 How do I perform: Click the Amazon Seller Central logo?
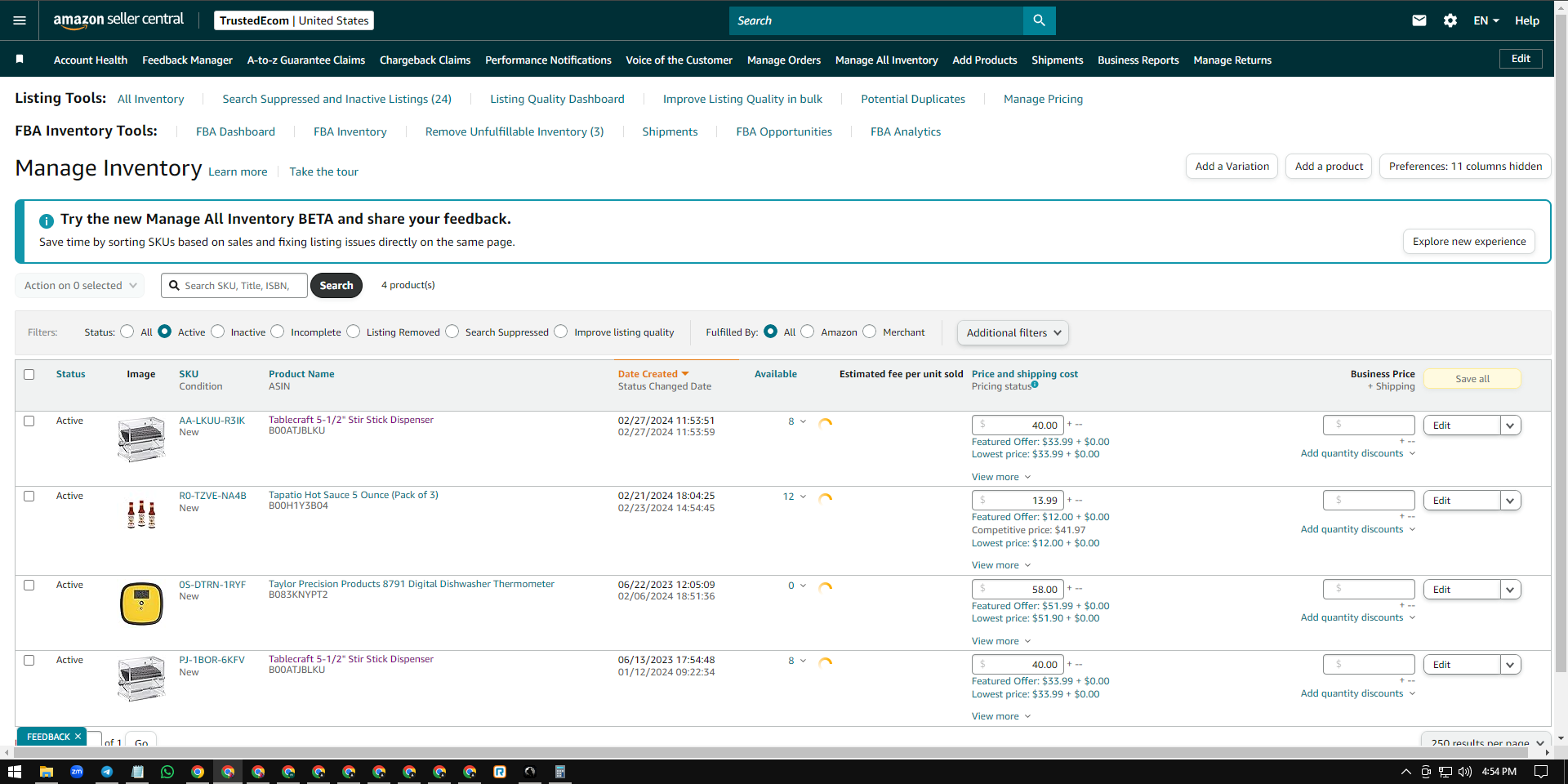click(x=118, y=20)
